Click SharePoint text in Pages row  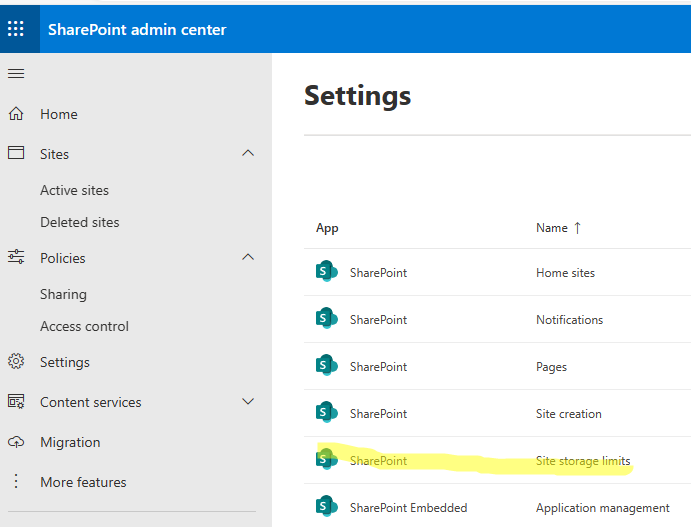pos(379,367)
